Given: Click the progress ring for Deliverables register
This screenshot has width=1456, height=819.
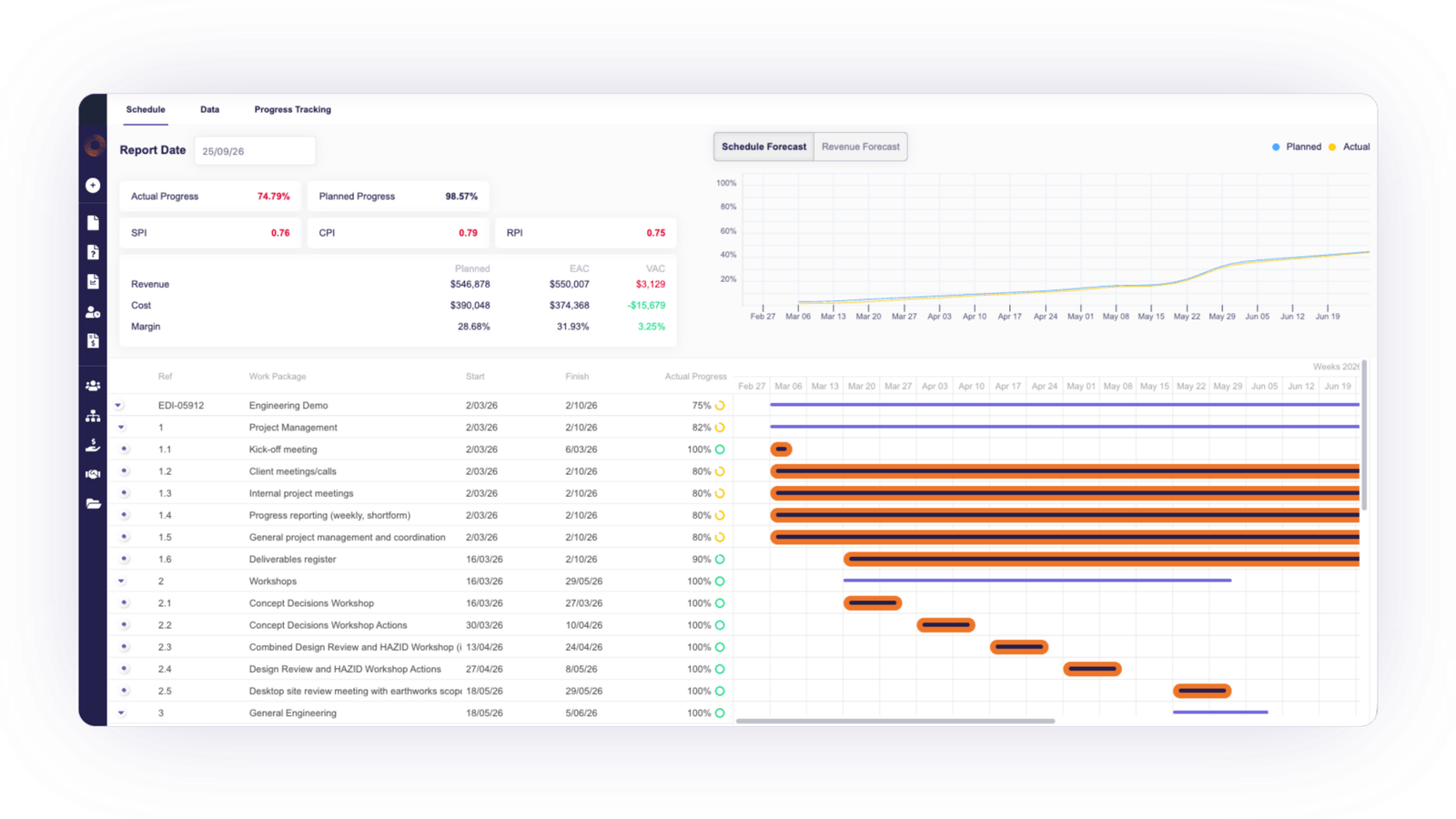Looking at the screenshot, I should [x=720, y=560].
